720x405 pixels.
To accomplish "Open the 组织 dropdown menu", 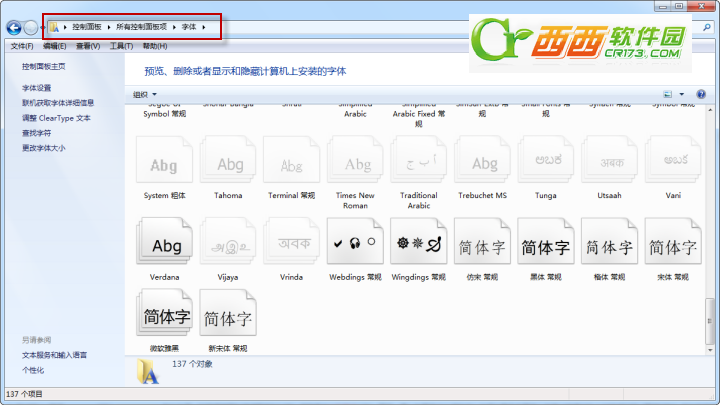I will (145, 95).
